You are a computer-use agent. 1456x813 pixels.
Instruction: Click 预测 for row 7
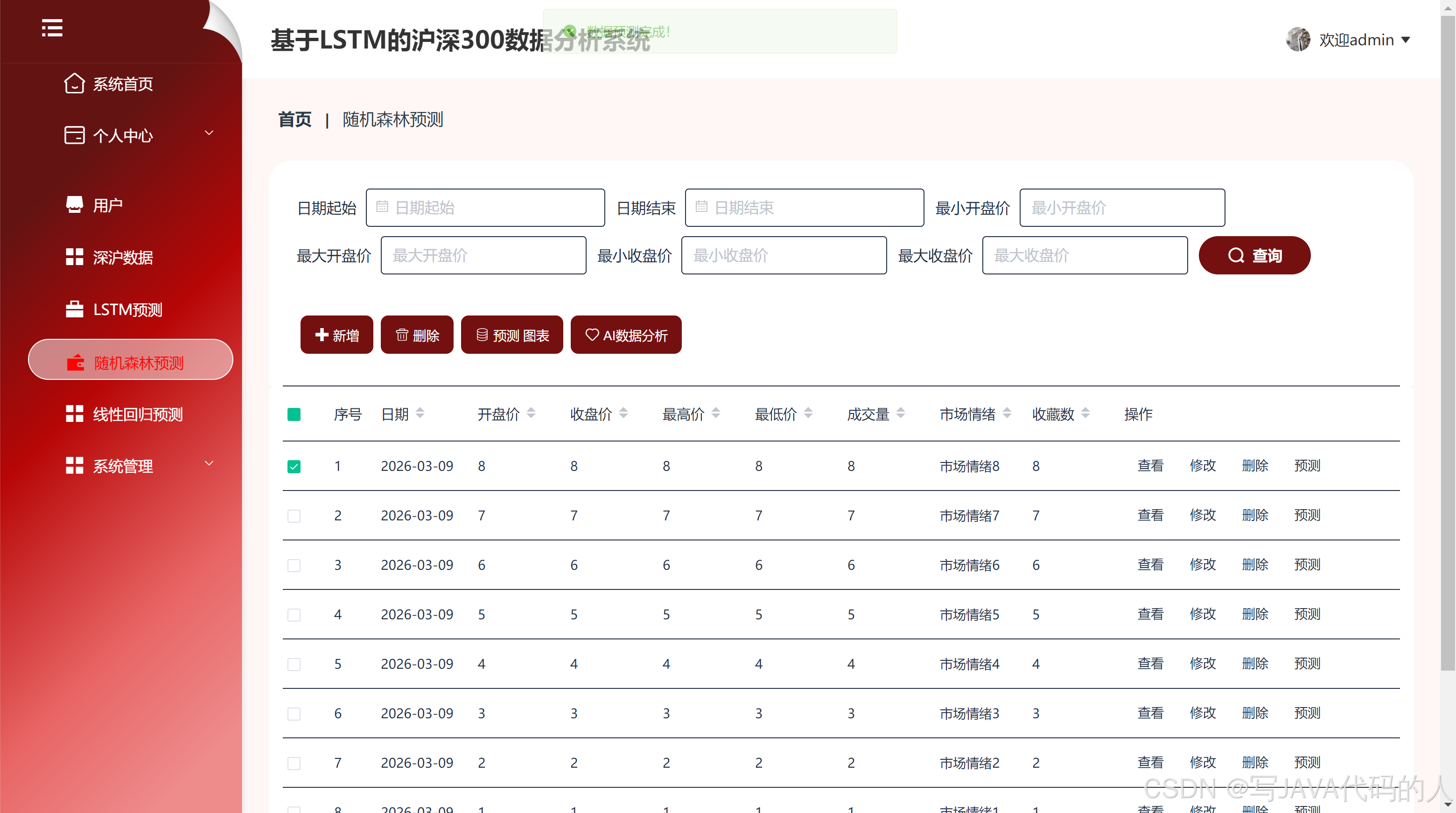tap(1307, 762)
